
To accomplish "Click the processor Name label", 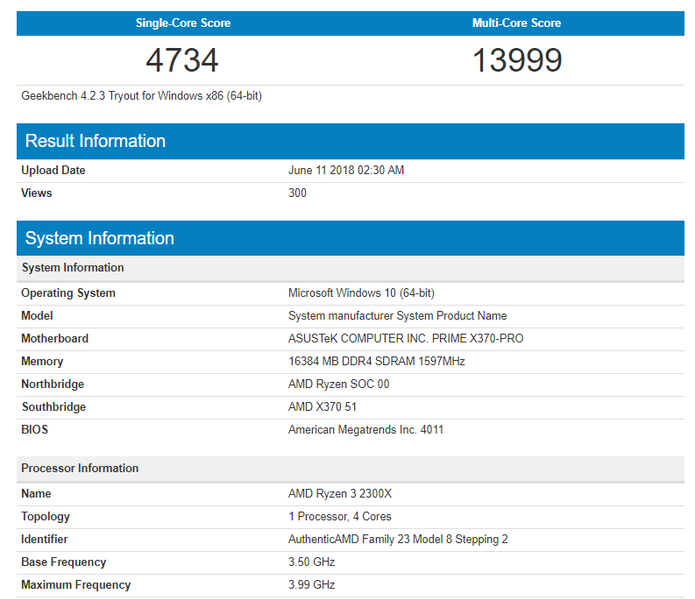I will coord(36,493).
